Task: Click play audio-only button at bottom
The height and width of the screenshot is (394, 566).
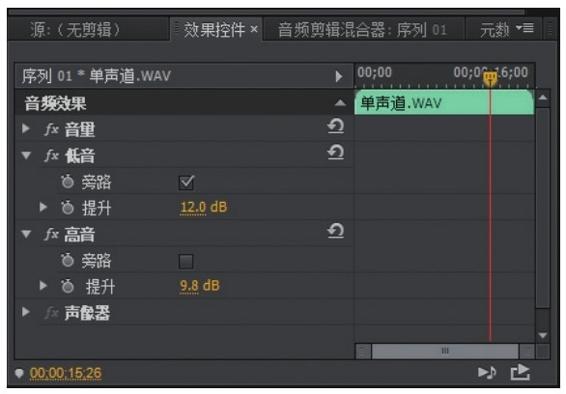Action: coord(487,372)
